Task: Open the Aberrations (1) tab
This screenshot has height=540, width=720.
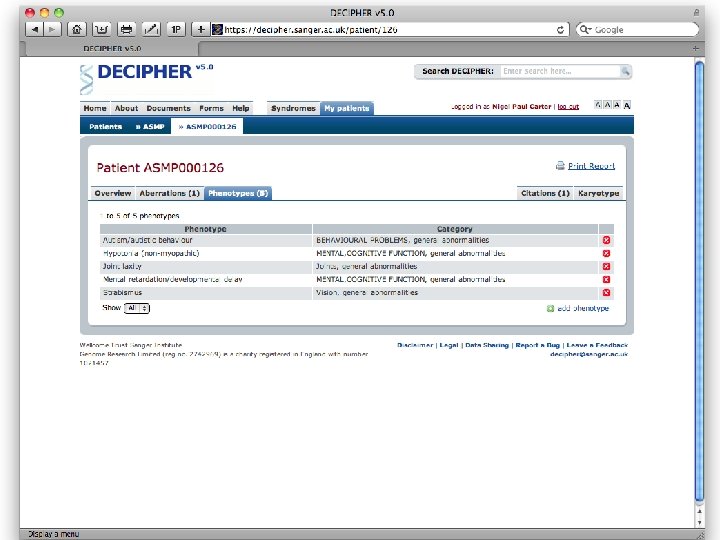Action: pos(169,193)
